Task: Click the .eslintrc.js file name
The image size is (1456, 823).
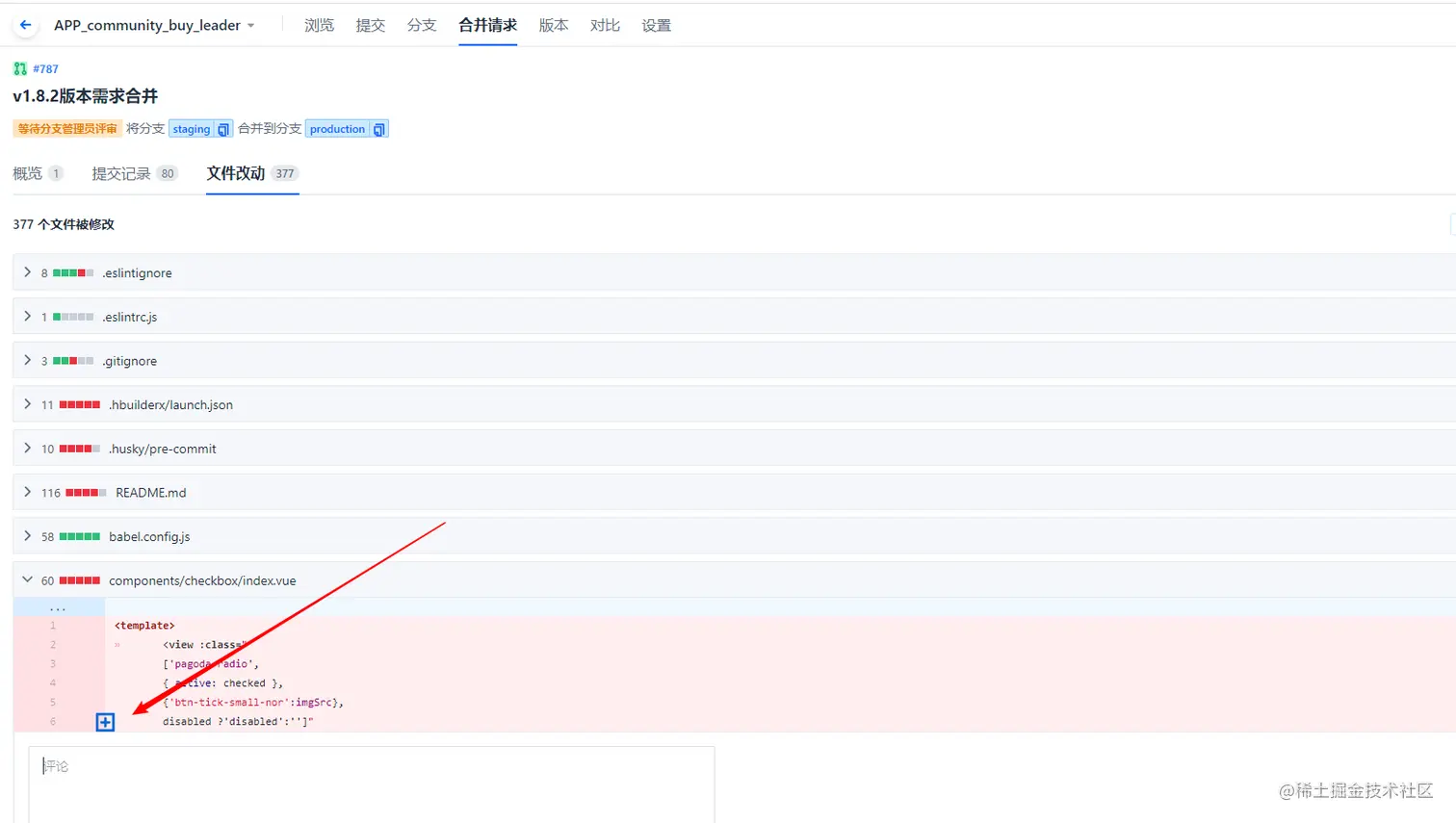Action: [129, 317]
